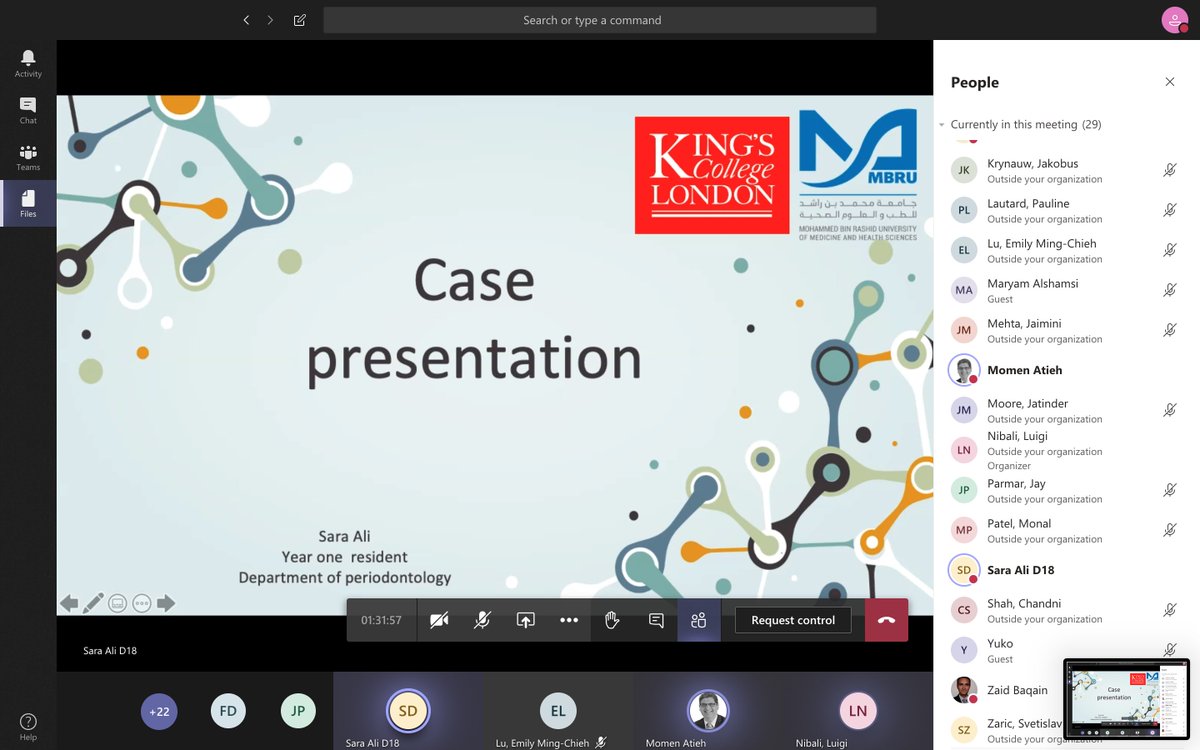Click JP participant avatar in bottom strip
Screen dimensions: 1200x750
pyautogui.click(x=297, y=711)
